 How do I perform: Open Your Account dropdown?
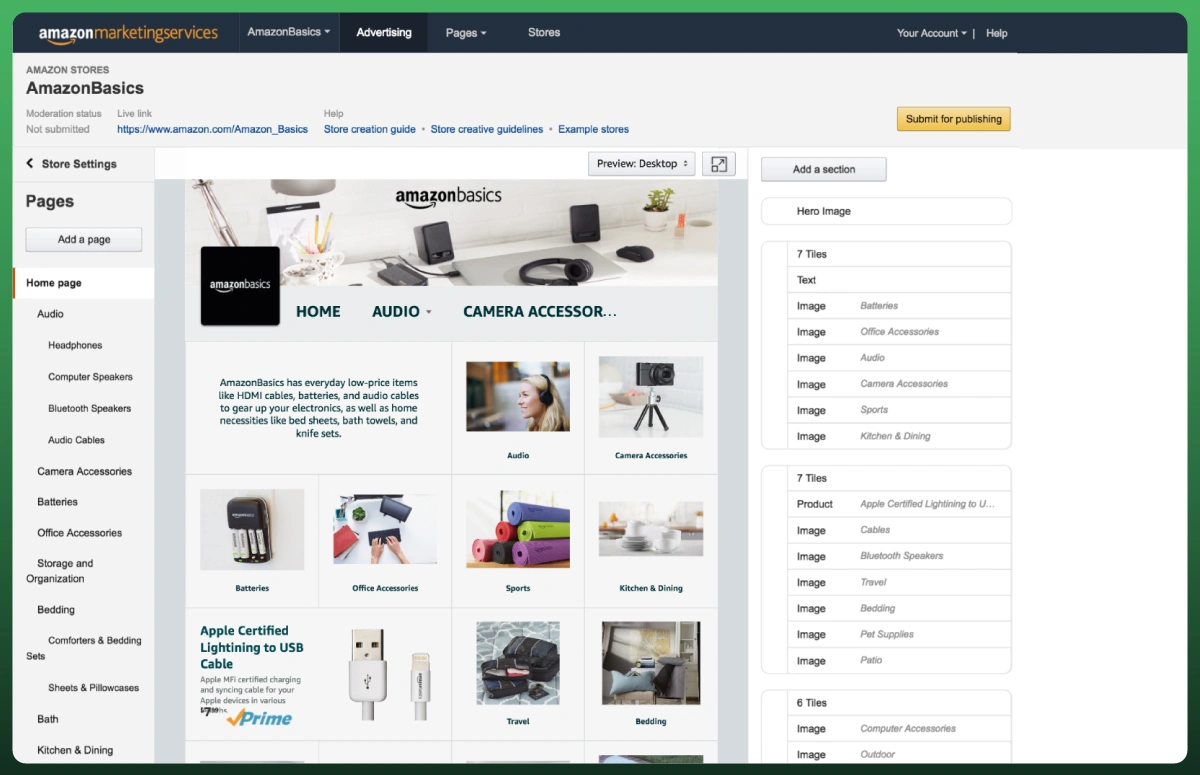931,33
